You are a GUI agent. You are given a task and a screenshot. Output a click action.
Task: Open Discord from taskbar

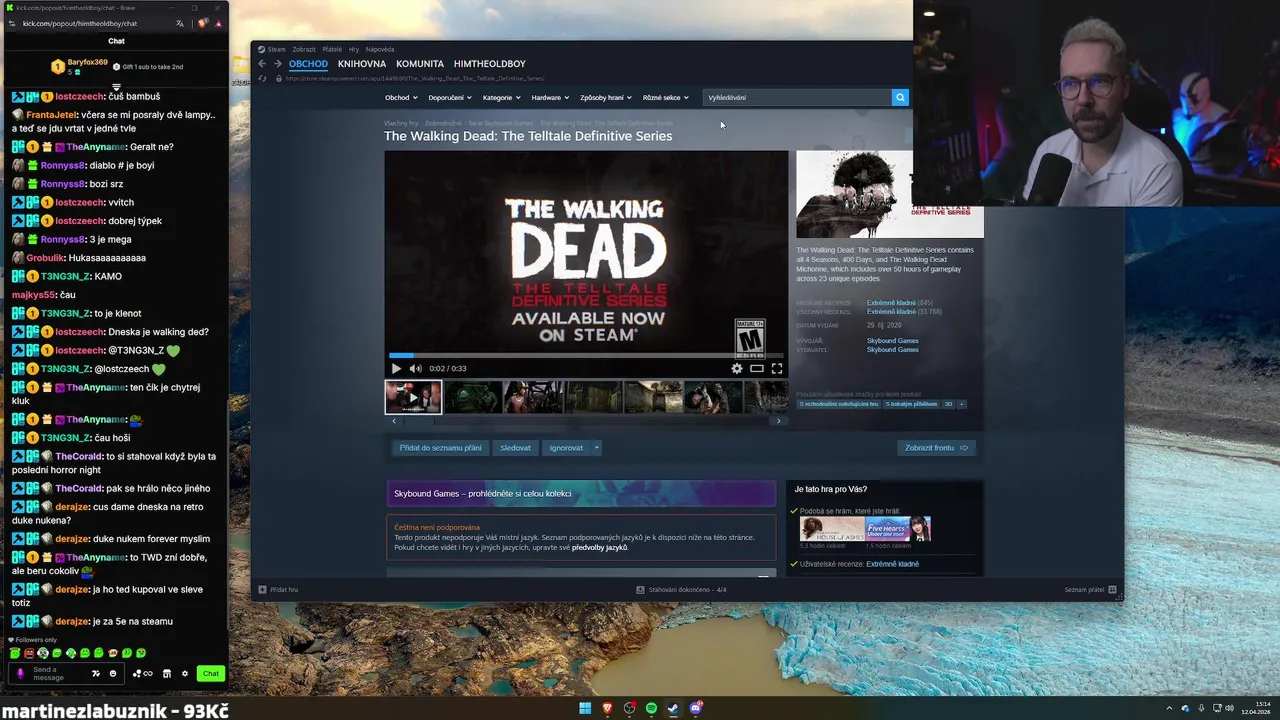696,708
